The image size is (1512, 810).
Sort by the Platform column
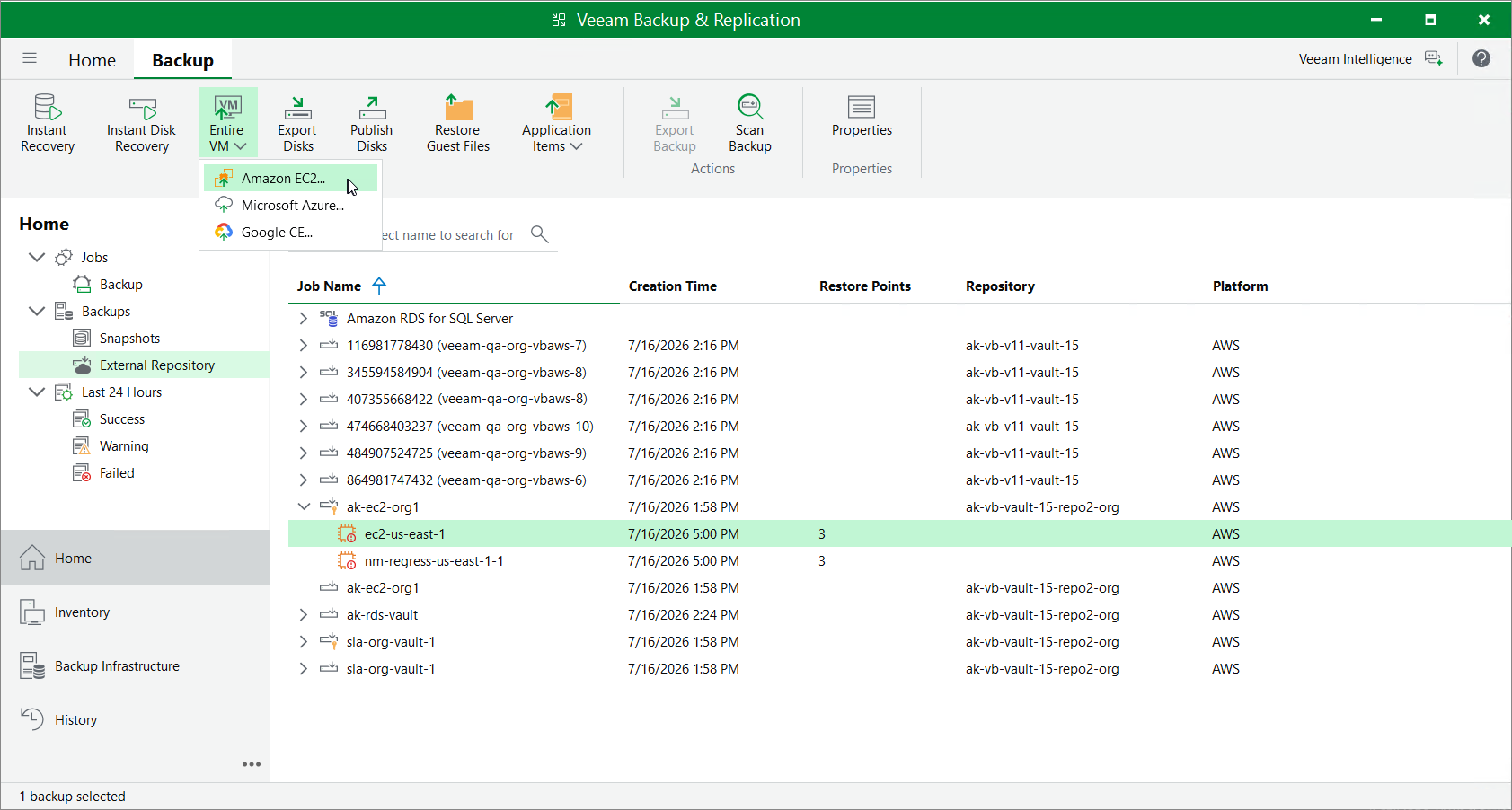click(1241, 286)
